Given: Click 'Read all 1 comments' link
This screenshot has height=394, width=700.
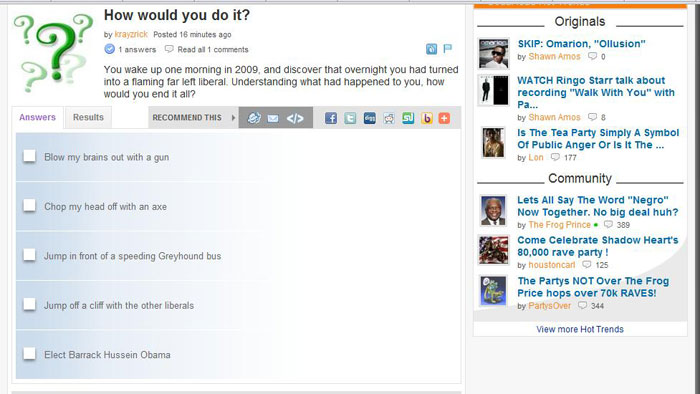Looking at the screenshot, I should pyautogui.click(x=212, y=50).
